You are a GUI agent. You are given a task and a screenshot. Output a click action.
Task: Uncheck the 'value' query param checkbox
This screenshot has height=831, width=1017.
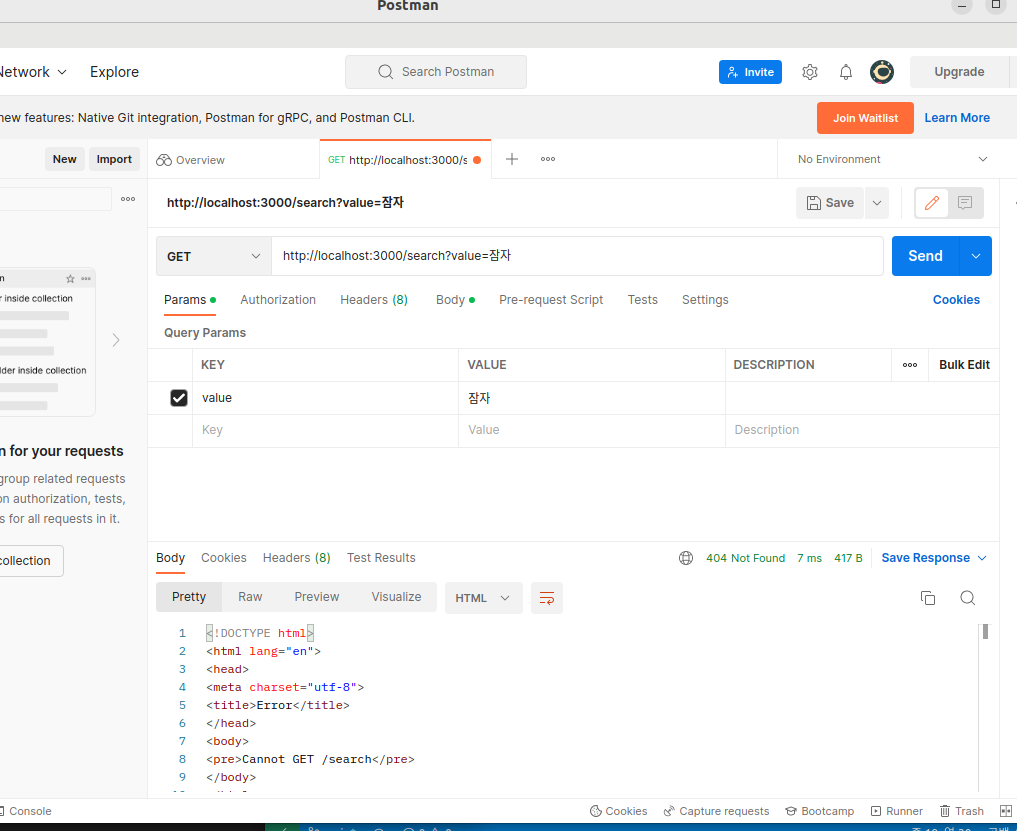(x=179, y=398)
